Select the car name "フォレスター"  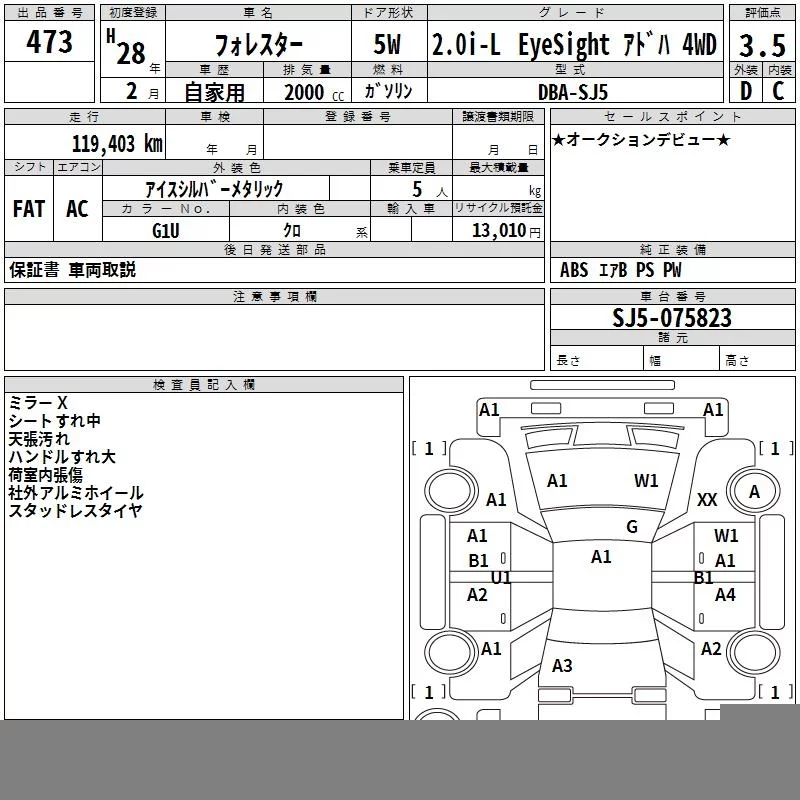click(259, 45)
